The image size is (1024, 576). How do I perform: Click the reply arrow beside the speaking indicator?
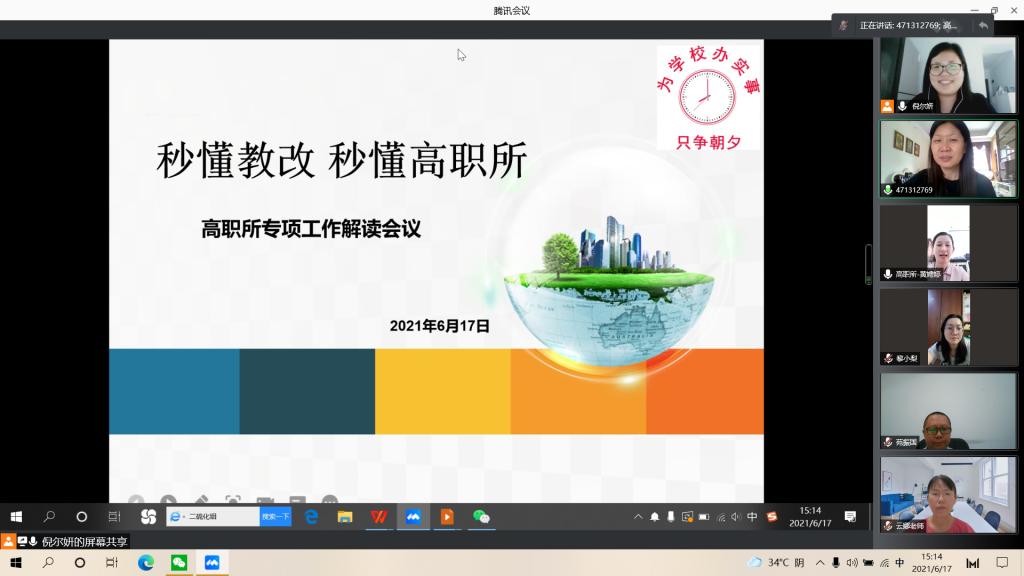984,25
